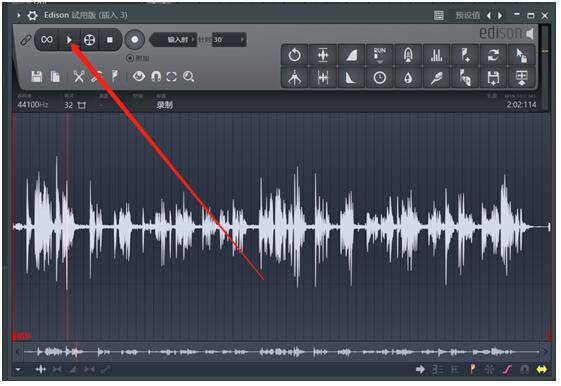Screen dimensions: 561x386
Task: Toggle the scrub (film reel) playback button
Action: coord(89,40)
